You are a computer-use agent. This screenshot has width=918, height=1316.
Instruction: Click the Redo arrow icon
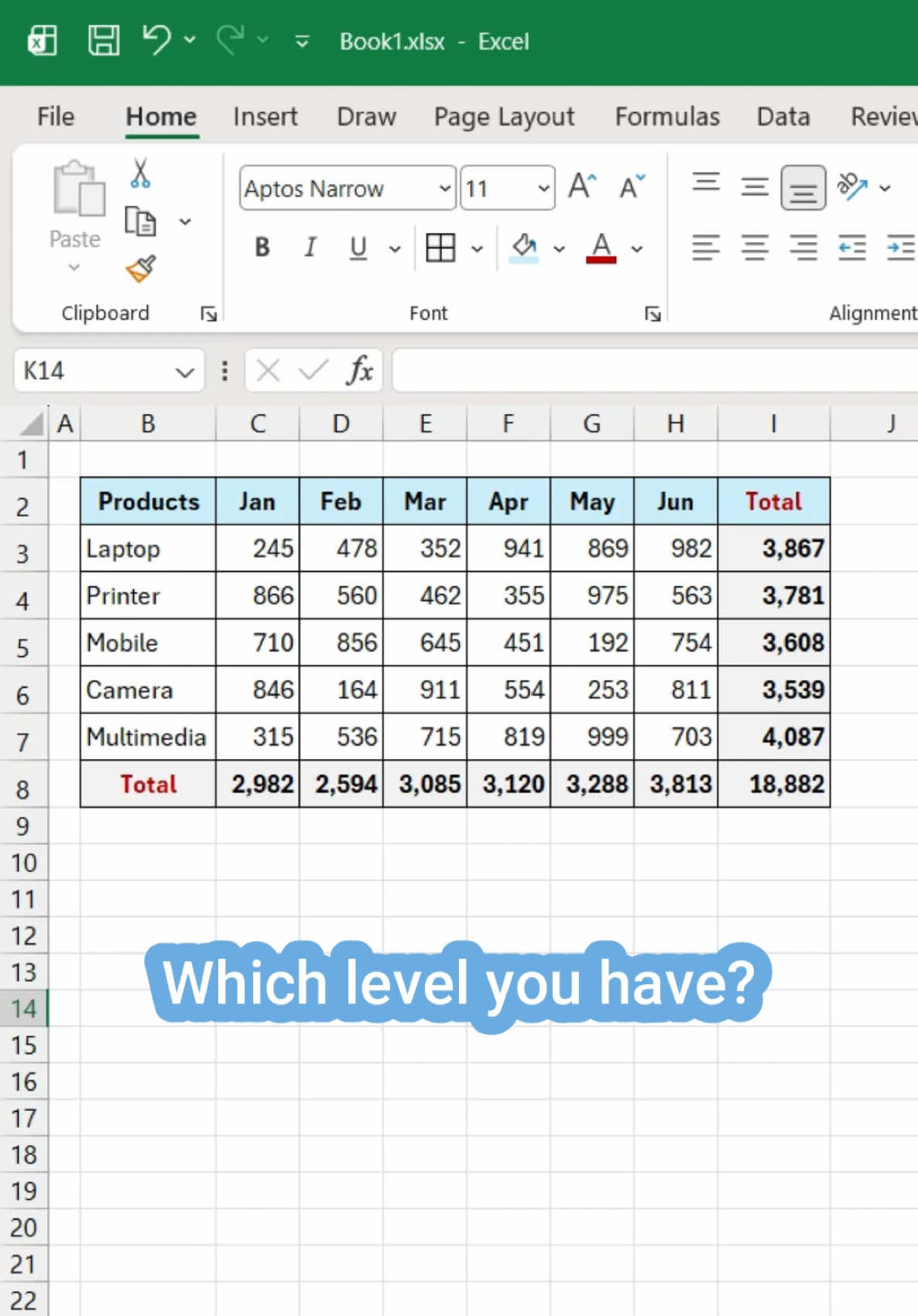tap(231, 39)
